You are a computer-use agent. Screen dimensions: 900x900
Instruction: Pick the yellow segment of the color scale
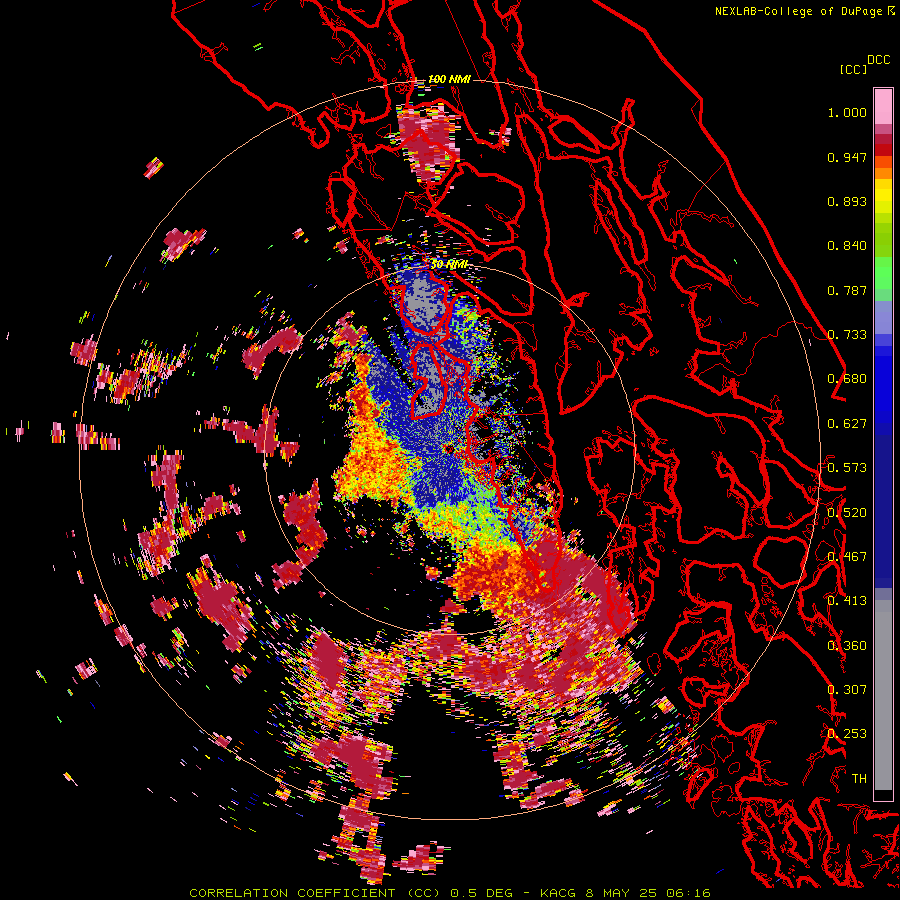[883, 196]
